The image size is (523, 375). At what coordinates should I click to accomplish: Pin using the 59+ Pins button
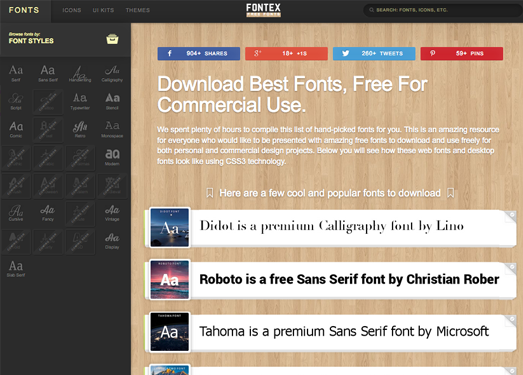click(462, 53)
